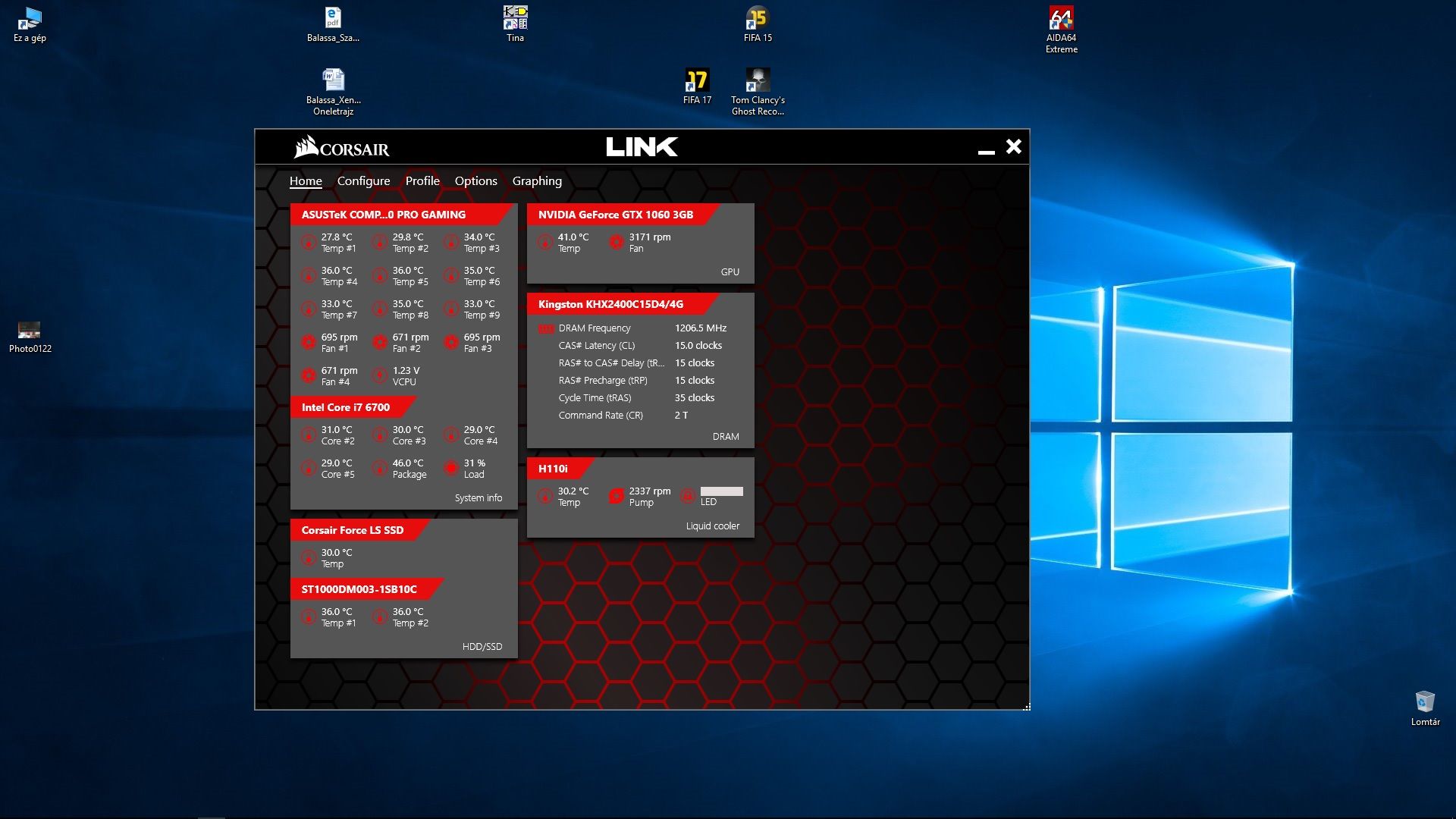Image resolution: width=1456 pixels, height=819 pixels.
Task: Open the Configure tab
Action: point(363,180)
